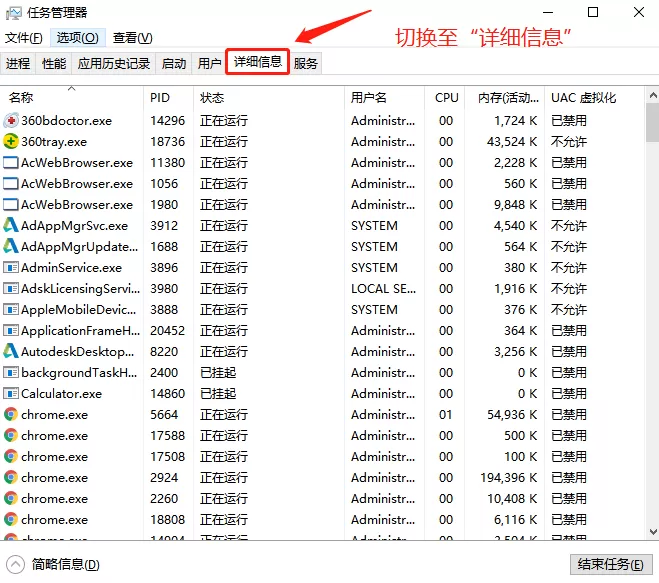Click the scrollbar up arrow
The image size is (659, 583).
click(652, 95)
